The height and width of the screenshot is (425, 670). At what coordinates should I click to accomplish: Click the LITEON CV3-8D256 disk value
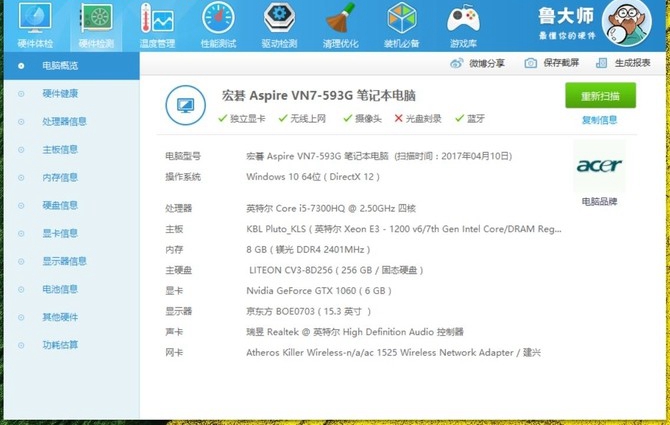click(x=336, y=270)
